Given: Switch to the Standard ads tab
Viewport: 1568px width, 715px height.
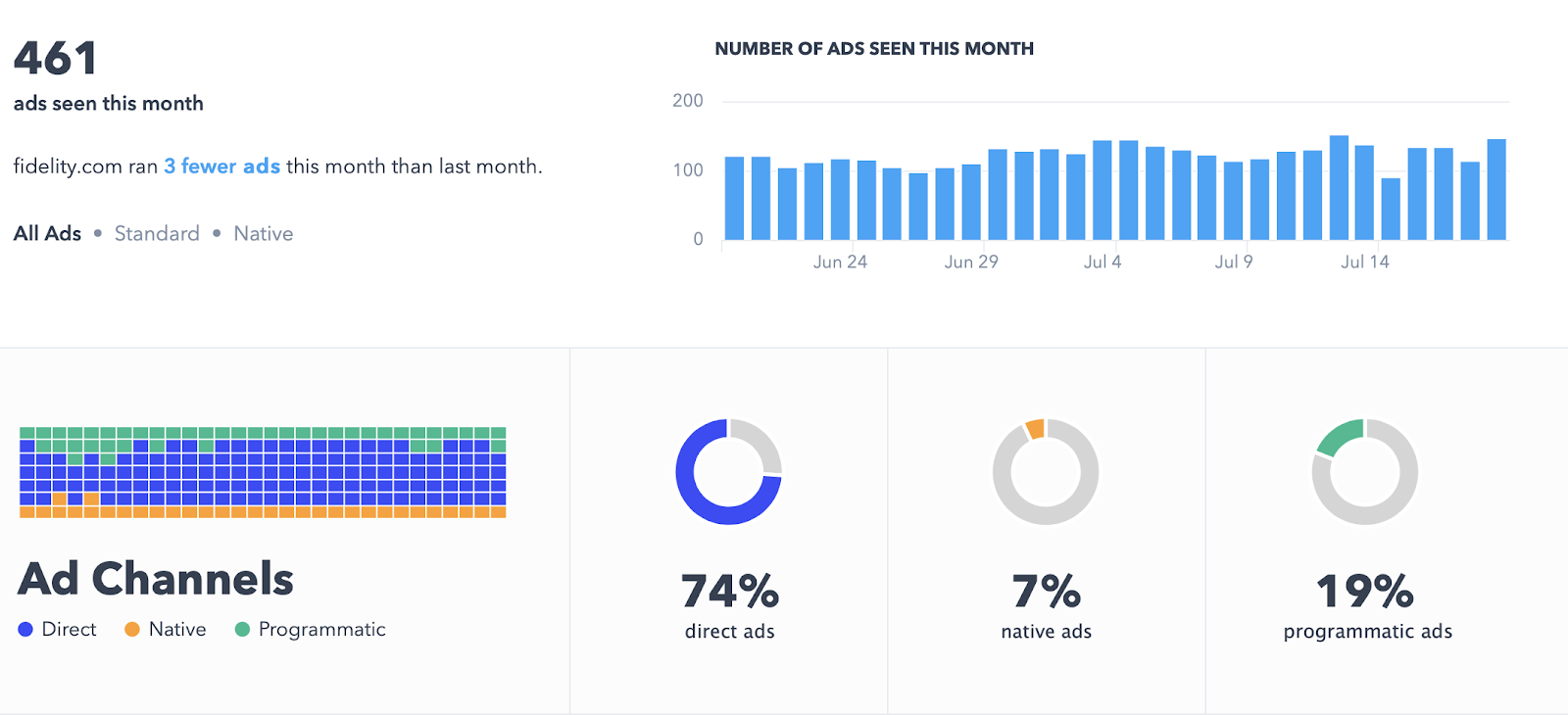Looking at the screenshot, I should (157, 233).
